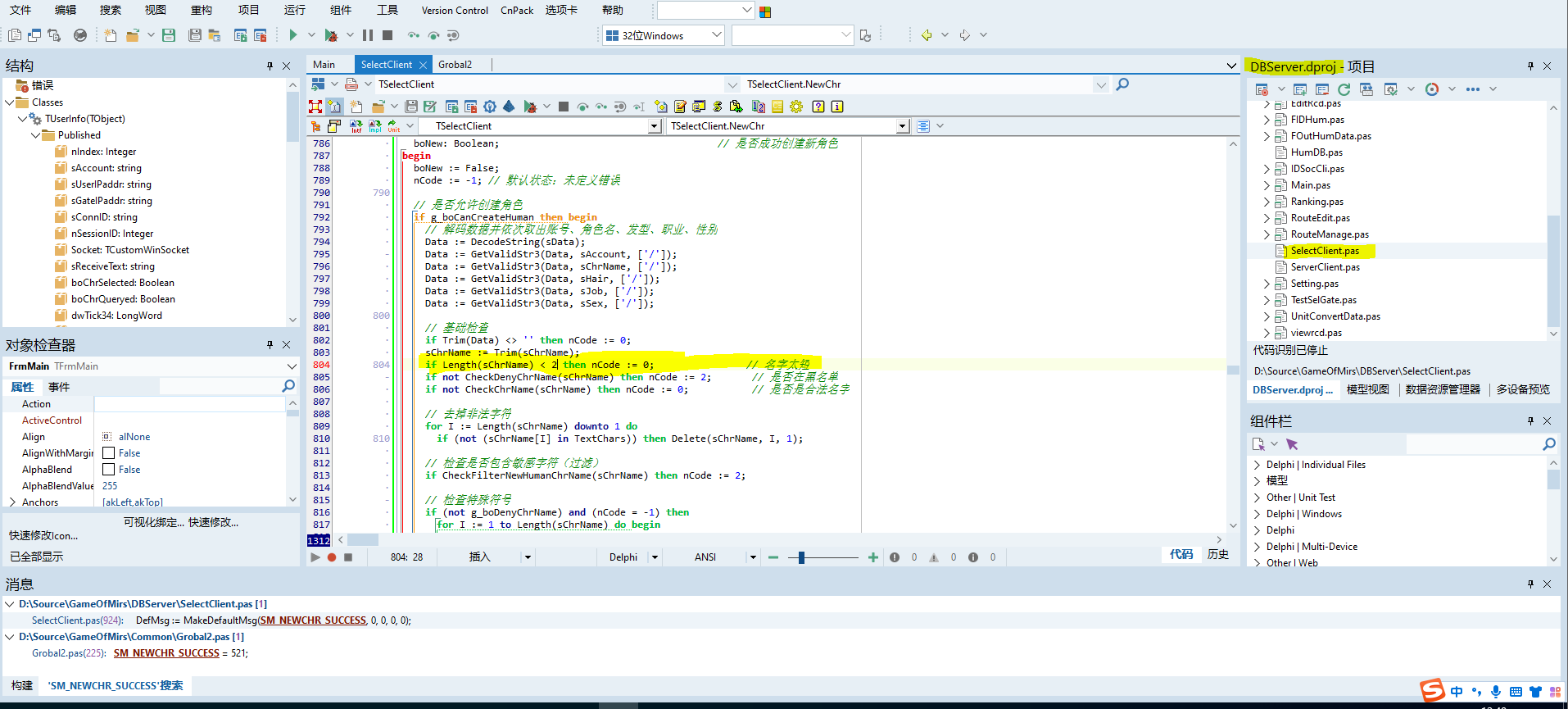Click the Toggle Form/Unit icon in main toolbar
Viewport: 1568px width, 709px height.
54,35
